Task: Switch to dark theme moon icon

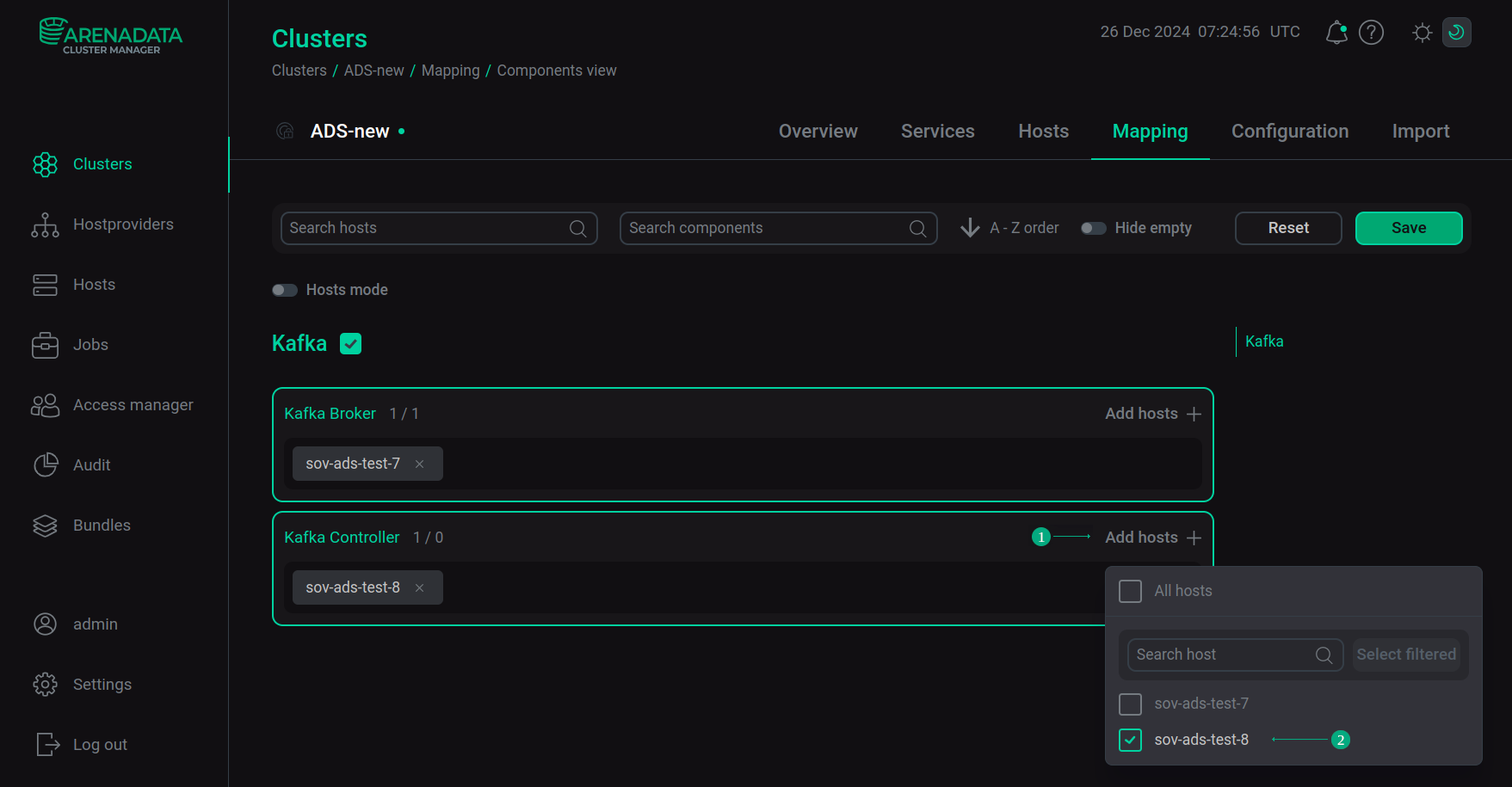Action: [x=1457, y=33]
